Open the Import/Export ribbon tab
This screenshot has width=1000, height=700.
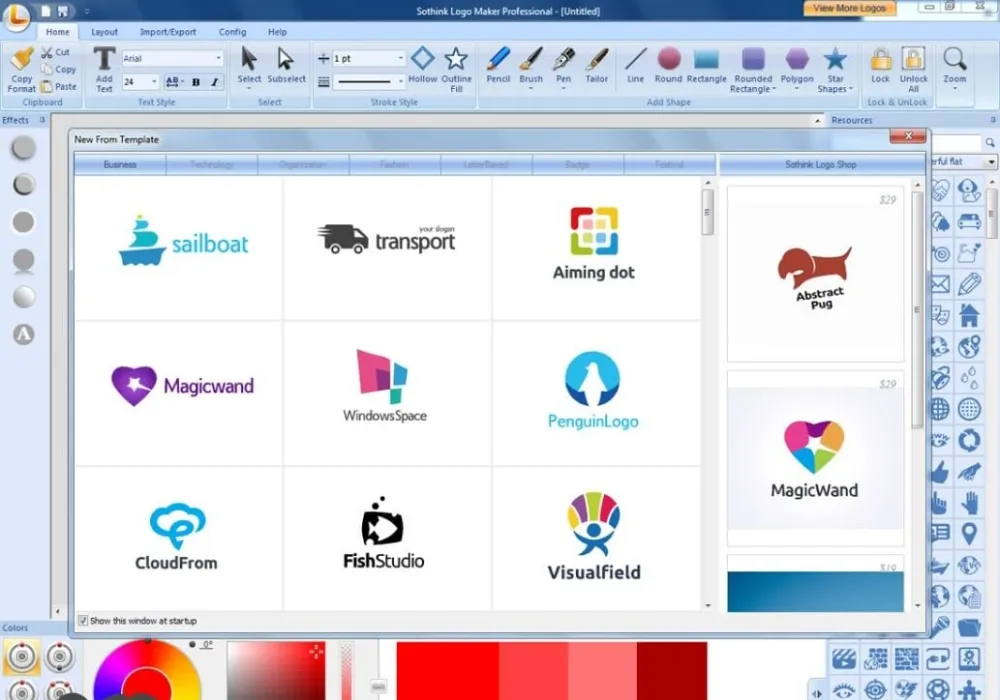click(x=168, y=31)
